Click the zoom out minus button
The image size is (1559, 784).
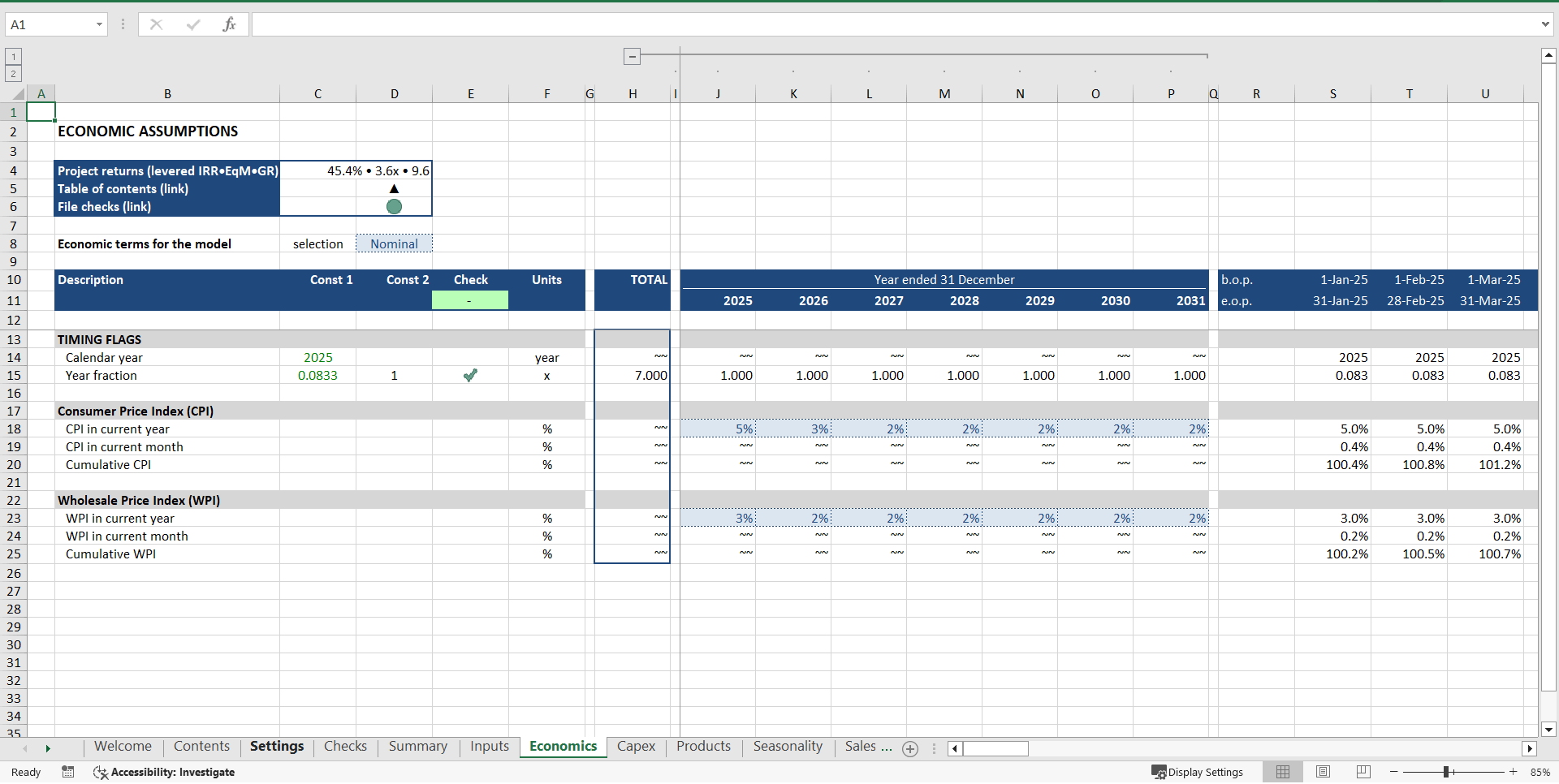[x=1394, y=772]
